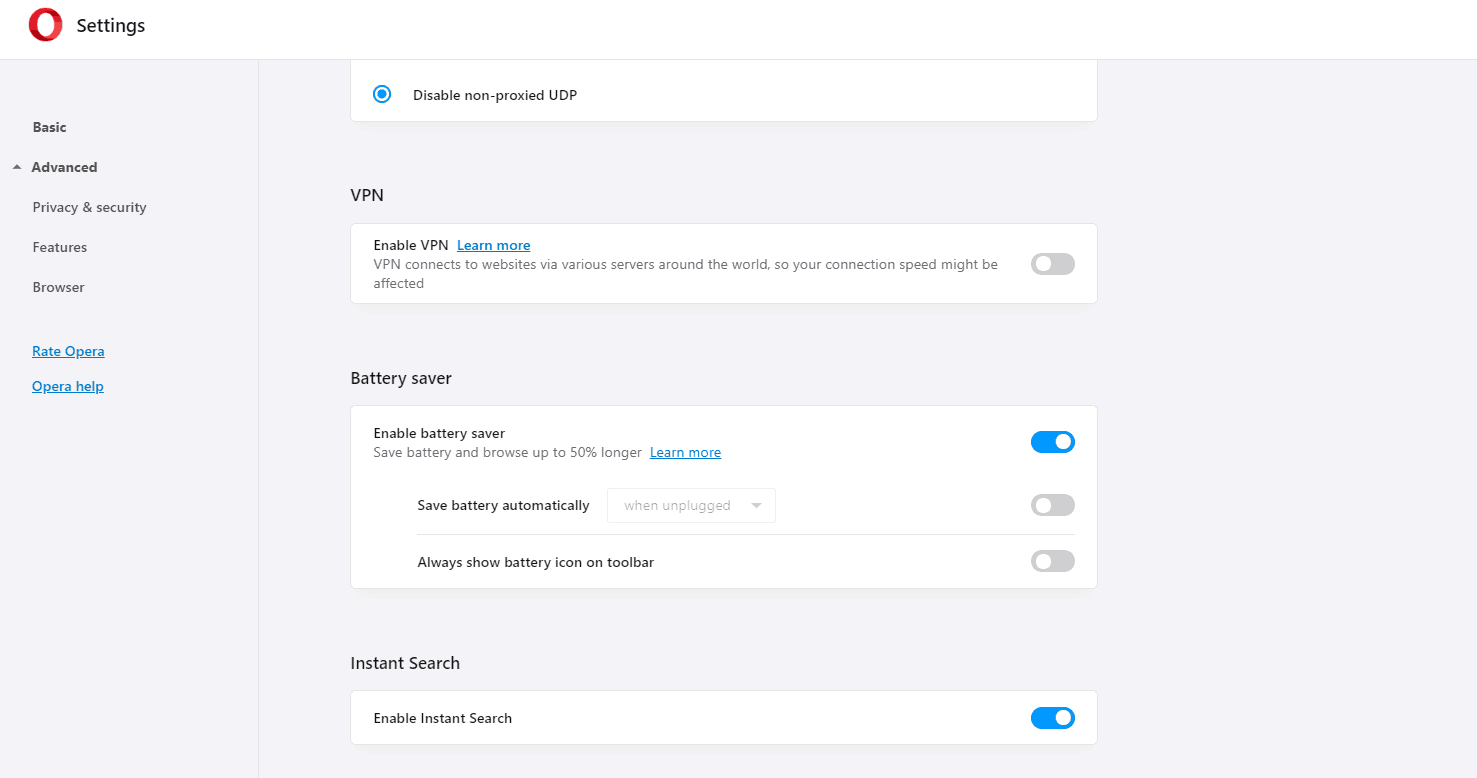Collapse the Advanced section arrow

coord(17,167)
